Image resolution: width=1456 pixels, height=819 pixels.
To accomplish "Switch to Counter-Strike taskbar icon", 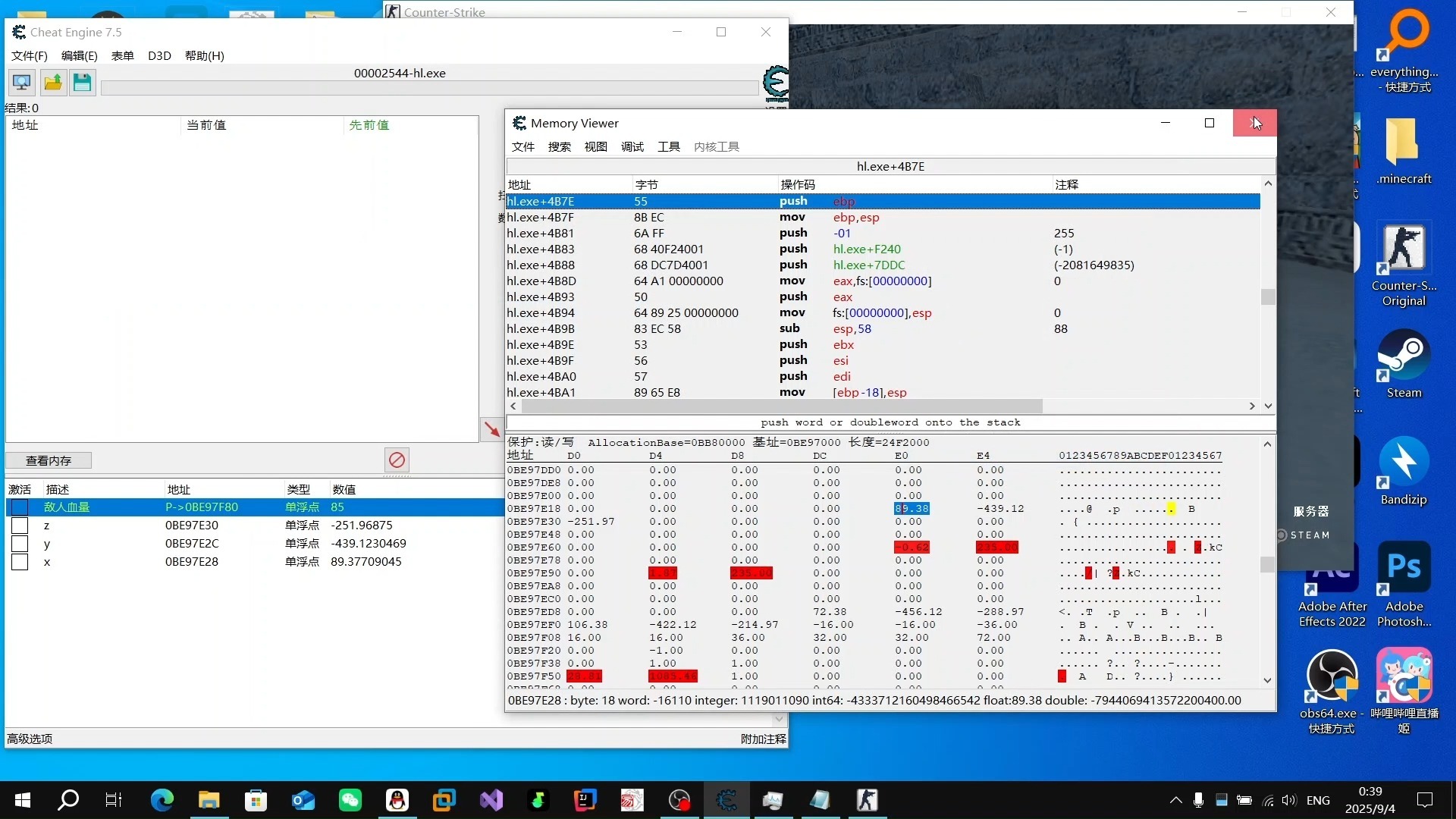I will click(867, 800).
